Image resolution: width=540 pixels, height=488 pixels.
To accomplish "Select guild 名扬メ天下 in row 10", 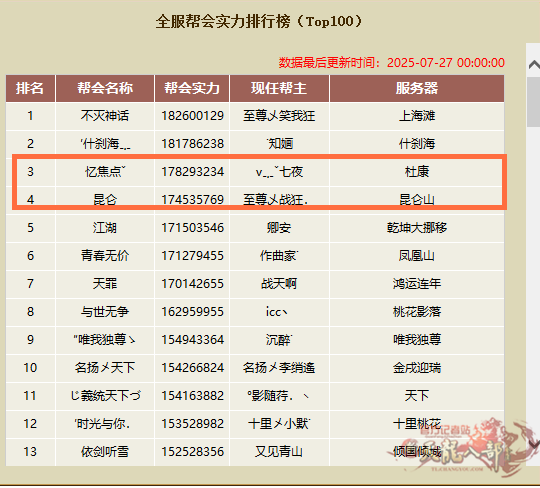I will [105, 368].
